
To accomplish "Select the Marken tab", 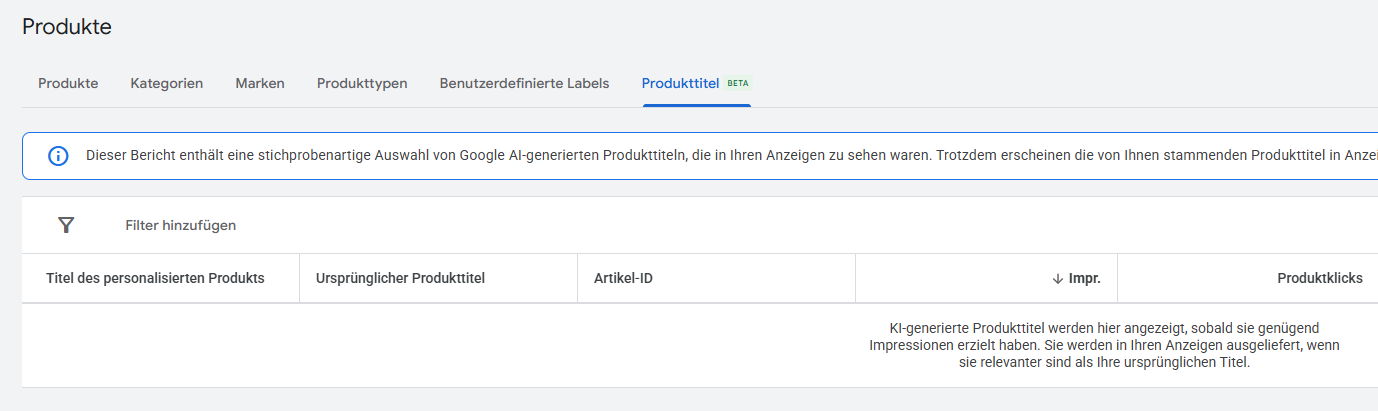I will (x=260, y=84).
